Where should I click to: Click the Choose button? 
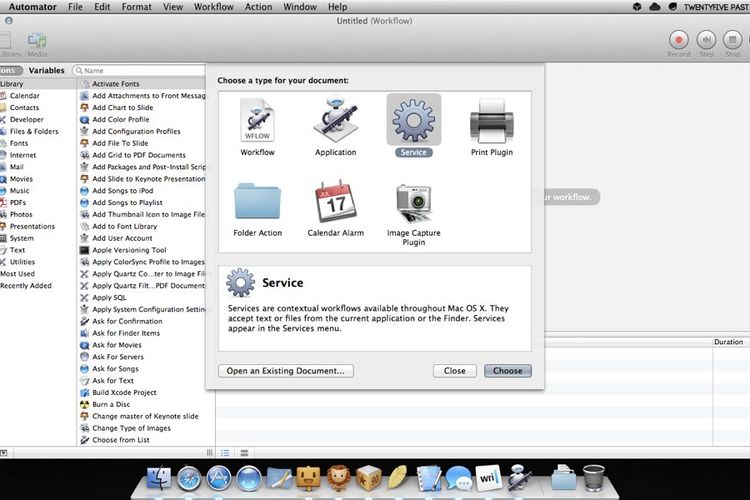pyautogui.click(x=507, y=370)
